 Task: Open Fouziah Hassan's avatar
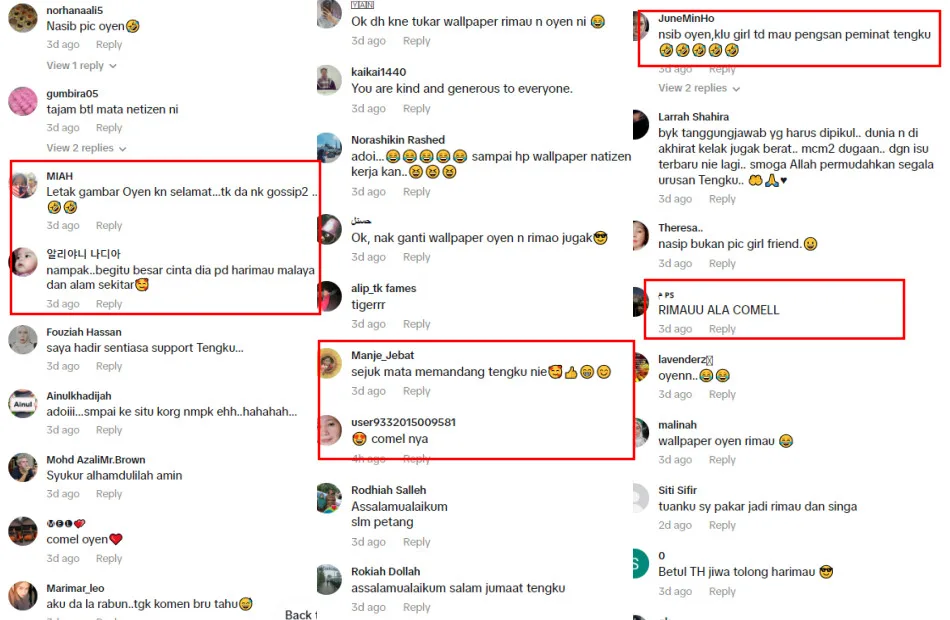(x=23, y=339)
